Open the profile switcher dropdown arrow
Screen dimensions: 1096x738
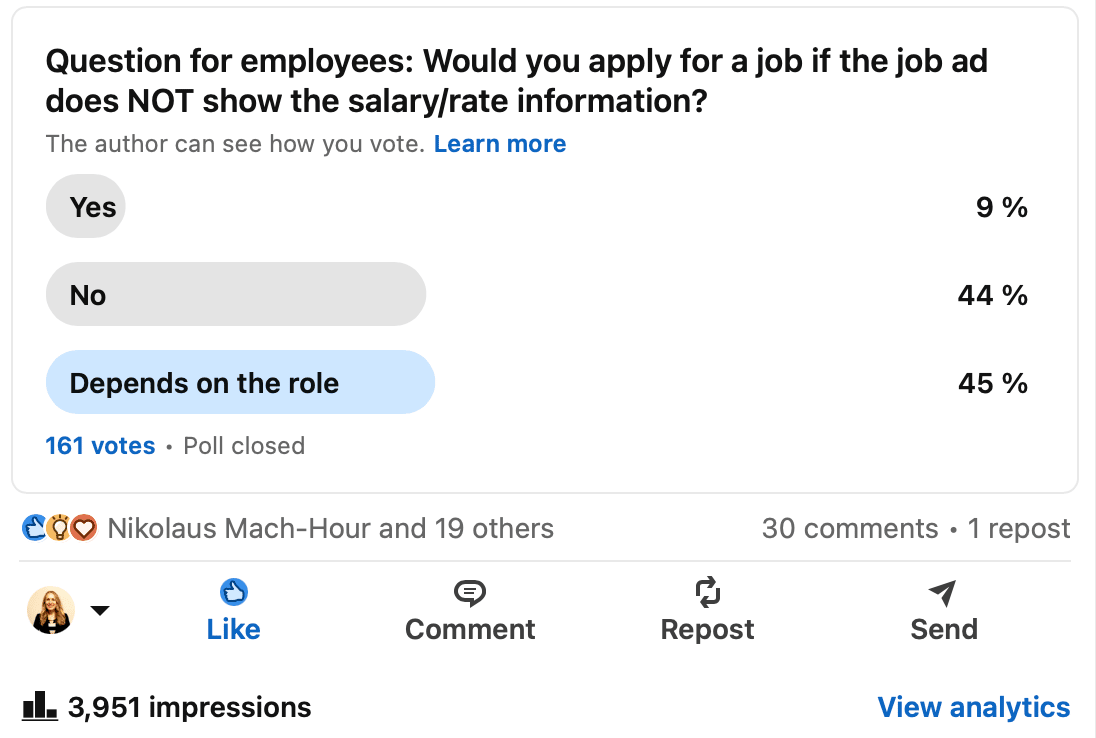100,610
